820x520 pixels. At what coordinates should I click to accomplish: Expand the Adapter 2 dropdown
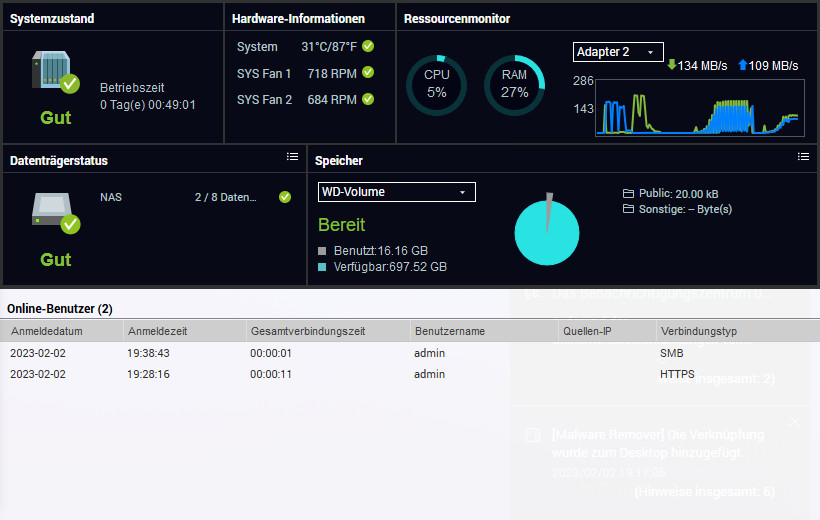pyautogui.click(x=618, y=52)
